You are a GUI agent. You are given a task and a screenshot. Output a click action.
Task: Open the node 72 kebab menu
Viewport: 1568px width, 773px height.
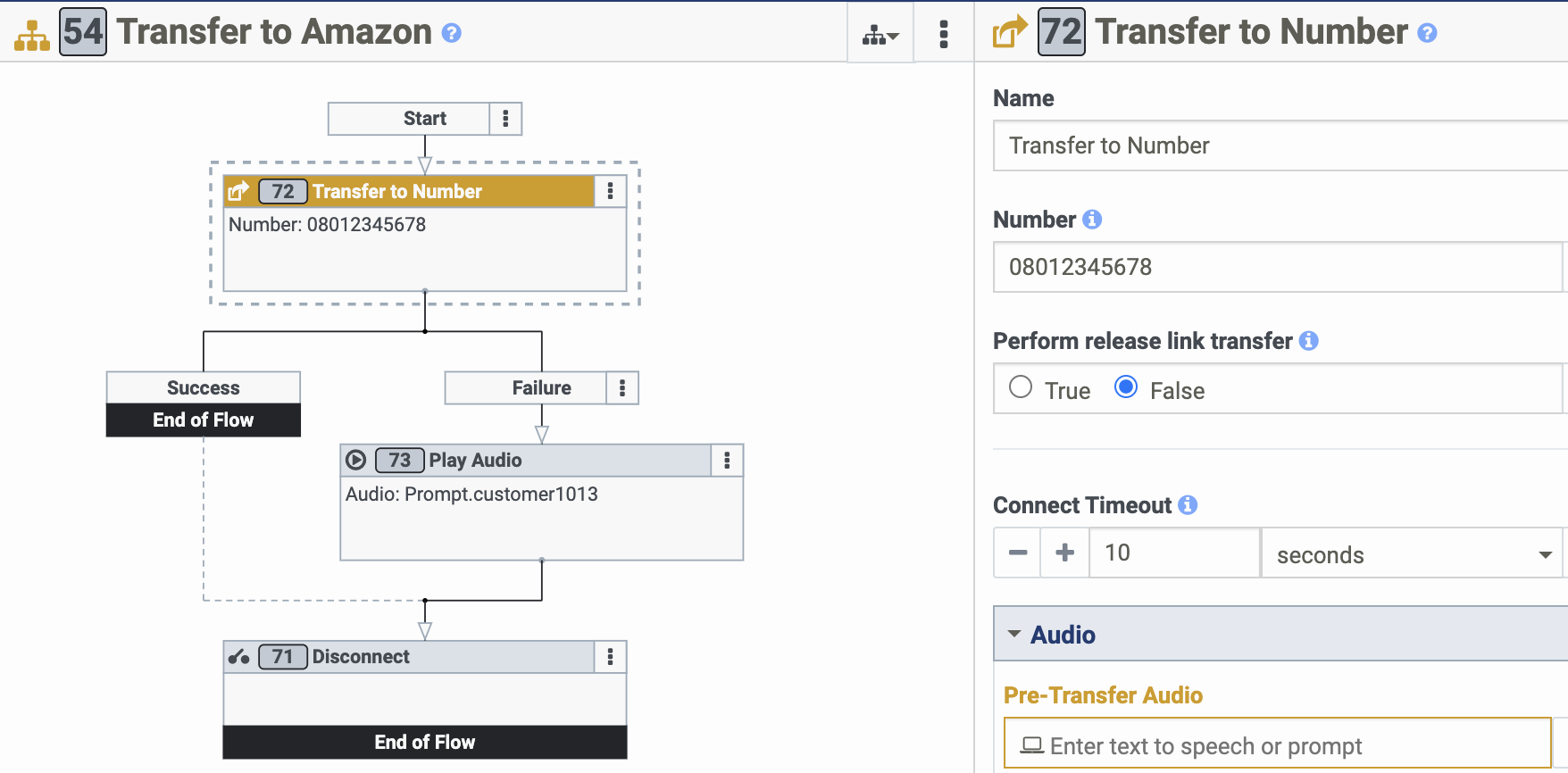(x=610, y=191)
